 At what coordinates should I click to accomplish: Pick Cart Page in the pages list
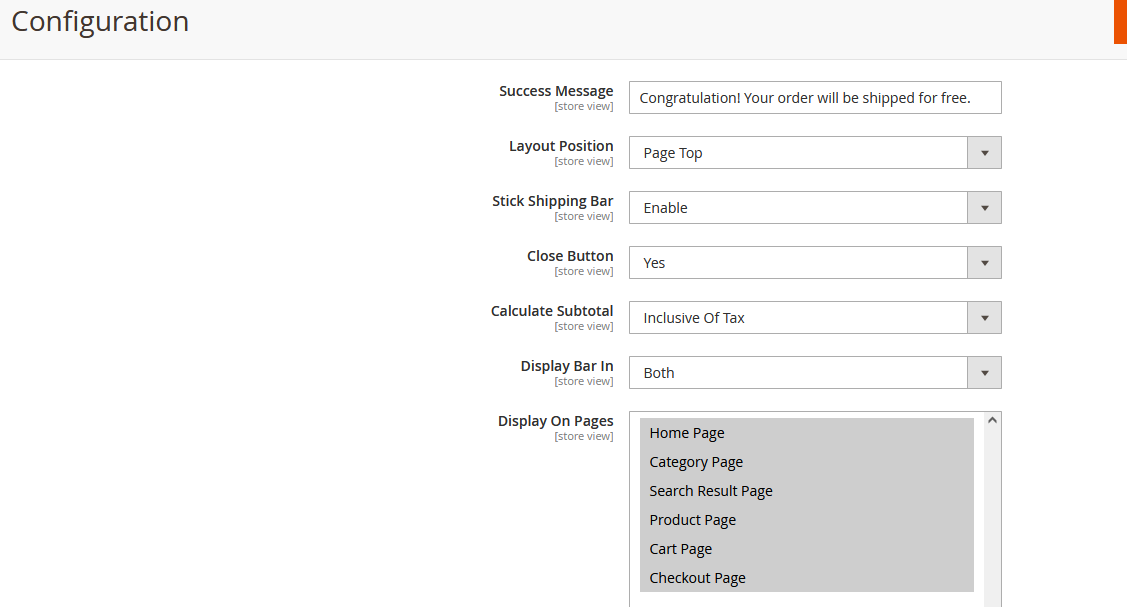tap(806, 549)
